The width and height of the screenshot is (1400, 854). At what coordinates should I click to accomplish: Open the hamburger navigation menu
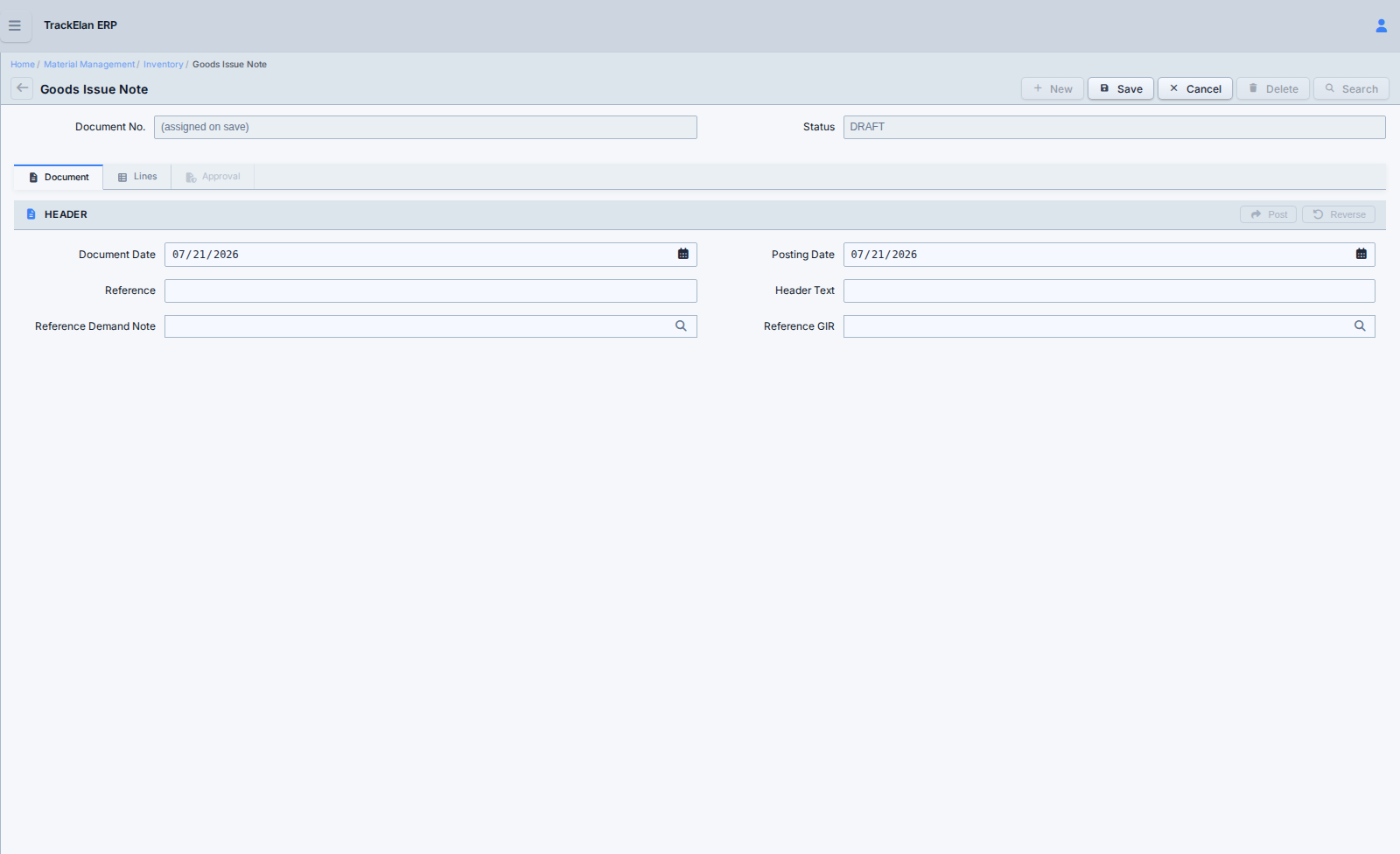click(15, 25)
